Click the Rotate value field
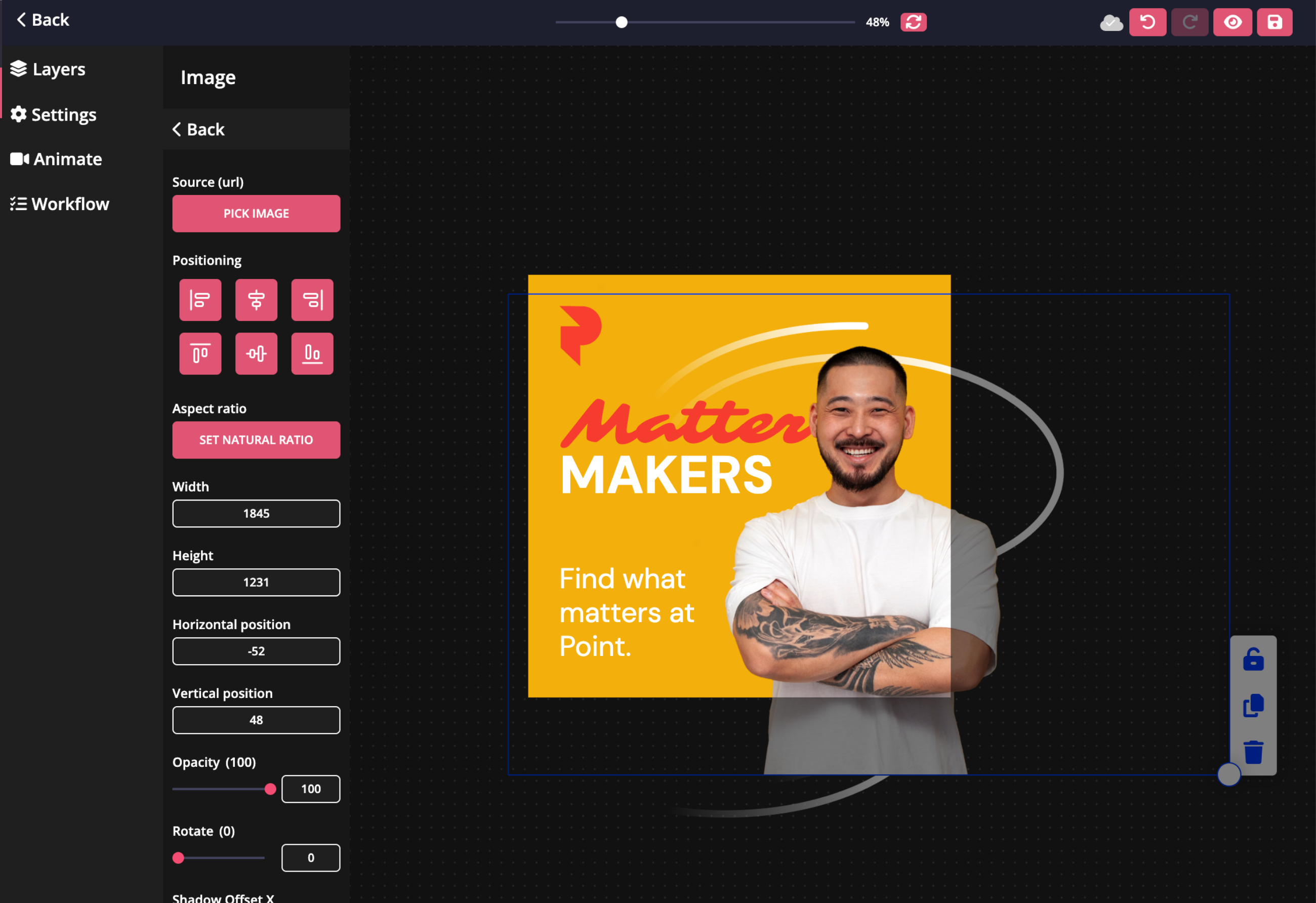Image resolution: width=1316 pixels, height=903 pixels. point(311,858)
